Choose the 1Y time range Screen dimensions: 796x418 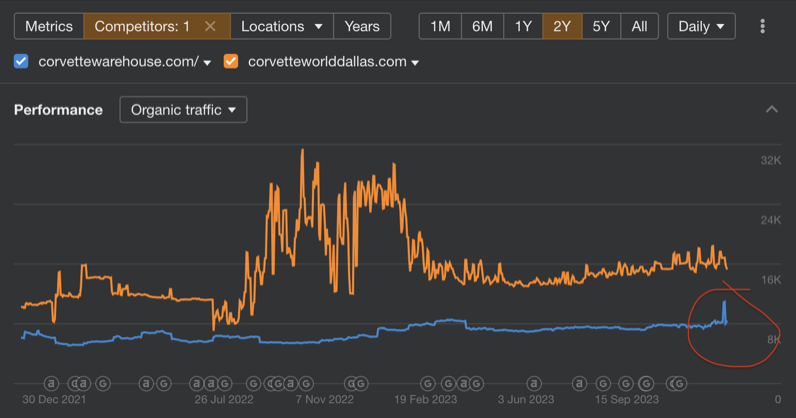[x=523, y=26]
